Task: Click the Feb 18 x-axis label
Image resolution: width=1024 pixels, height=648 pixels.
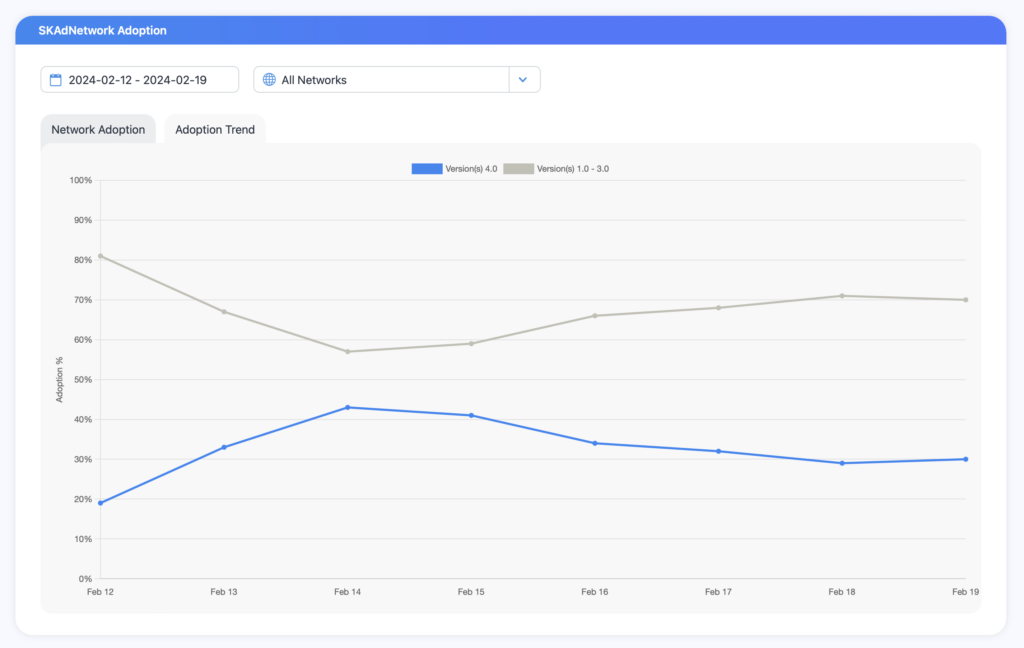Action: tap(842, 592)
